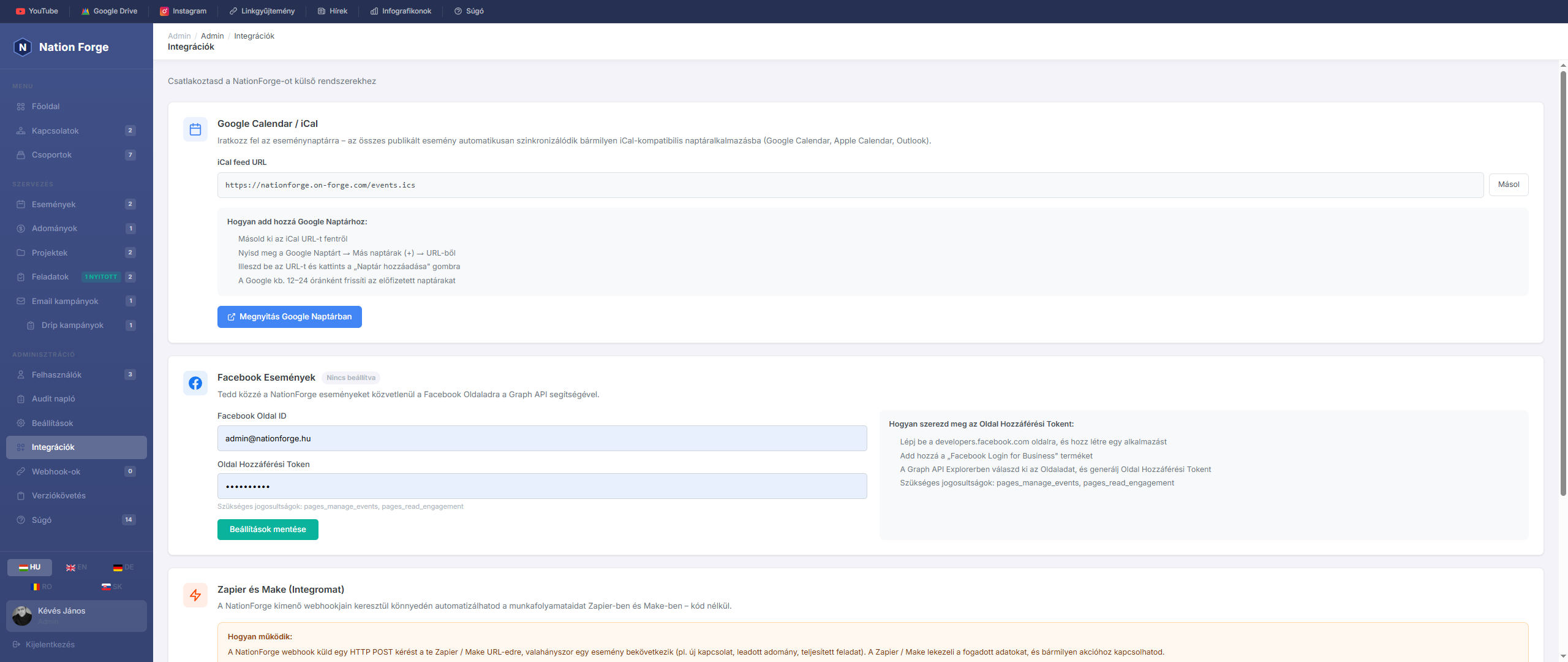1568x662 pixels.
Task: Click the Verziókövetés icon
Action: pyautogui.click(x=21, y=496)
